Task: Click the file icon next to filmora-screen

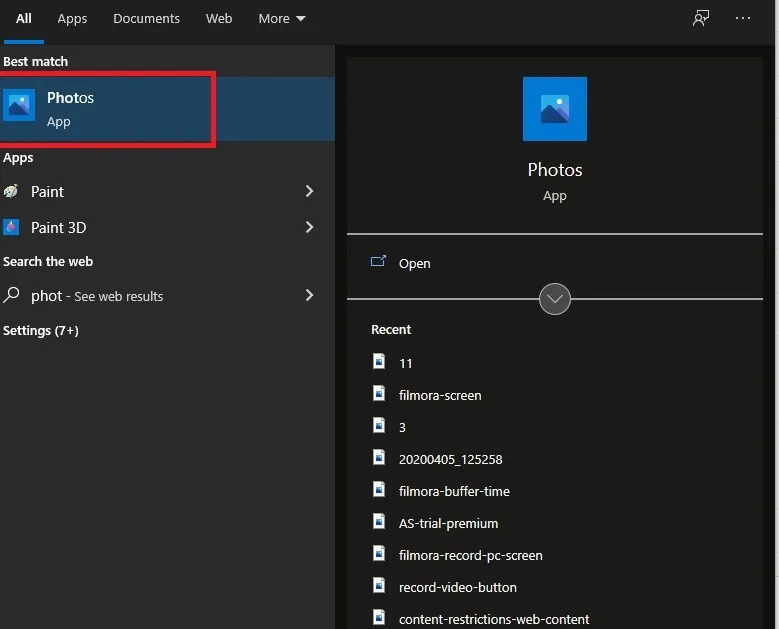Action: pos(379,393)
